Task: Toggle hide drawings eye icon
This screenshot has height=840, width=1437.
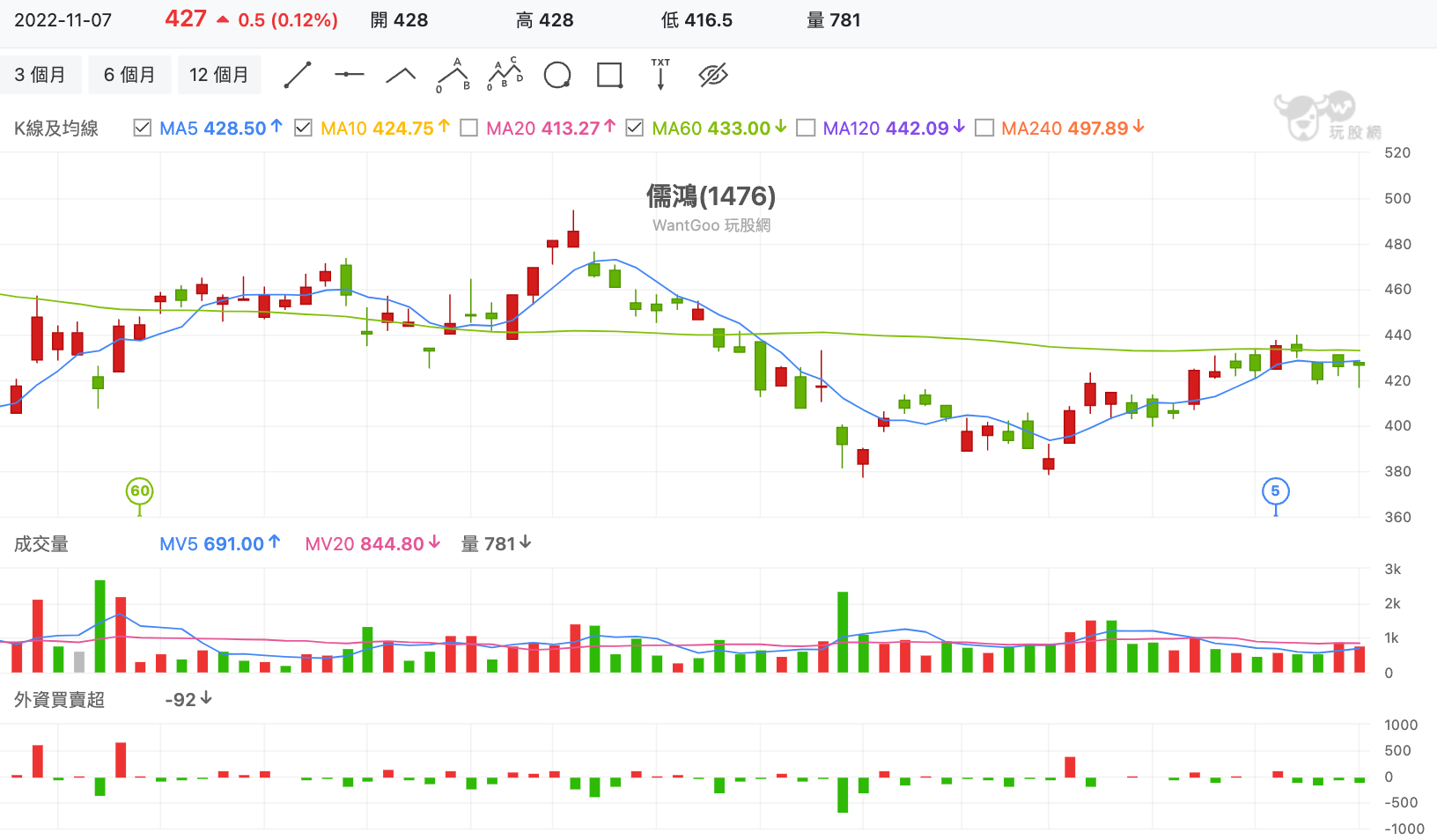Action: [x=713, y=75]
